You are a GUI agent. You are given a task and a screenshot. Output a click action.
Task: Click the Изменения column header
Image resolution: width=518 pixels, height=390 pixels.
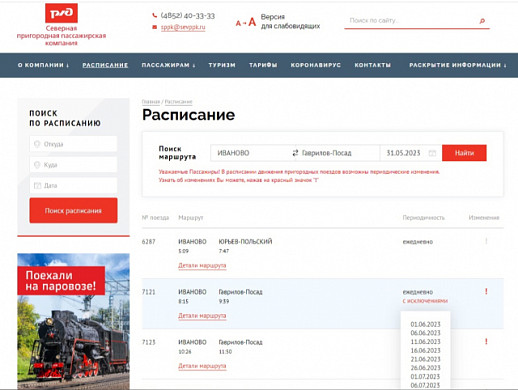click(x=484, y=218)
